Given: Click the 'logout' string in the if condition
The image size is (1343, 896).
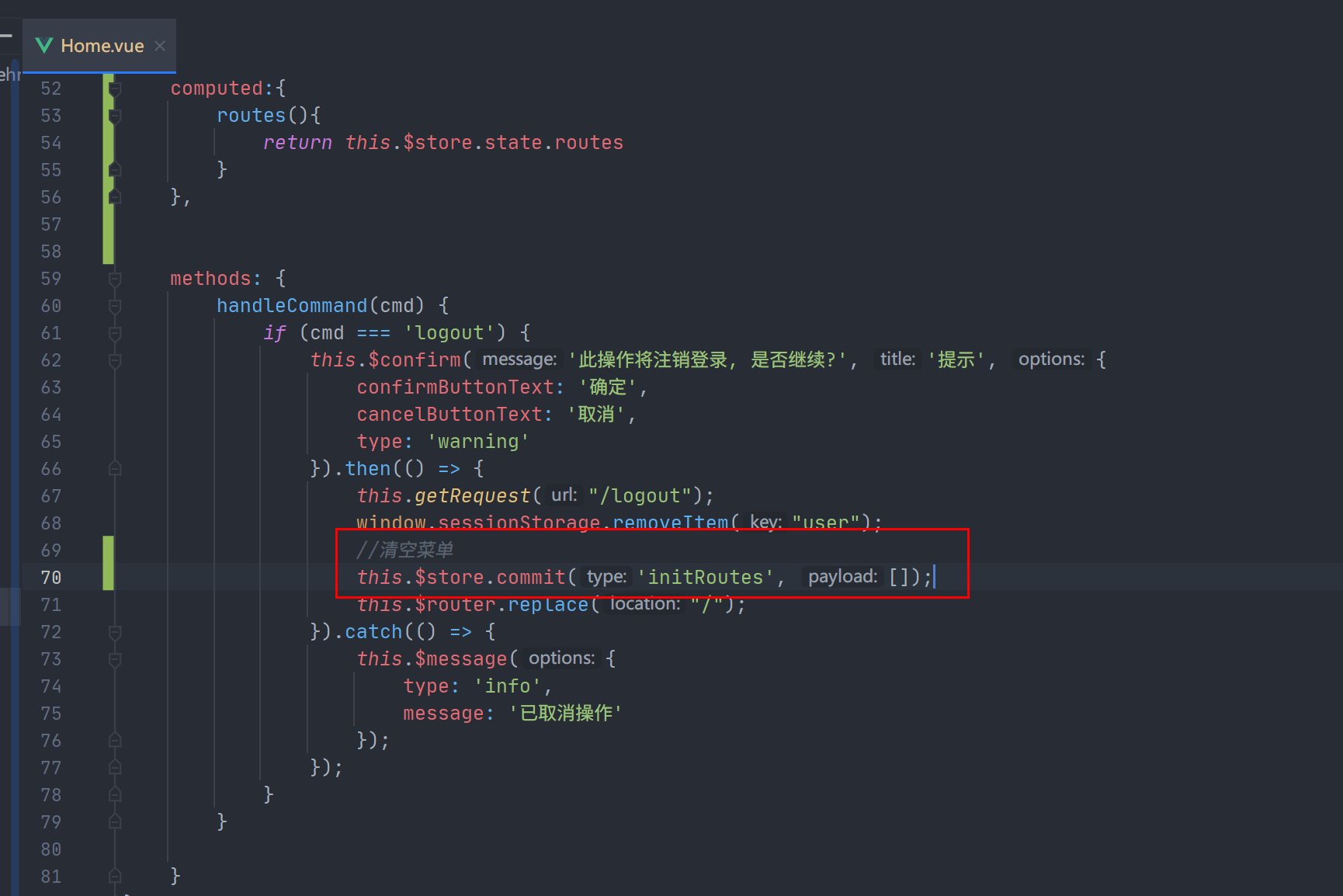Looking at the screenshot, I should [x=449, y=333].
